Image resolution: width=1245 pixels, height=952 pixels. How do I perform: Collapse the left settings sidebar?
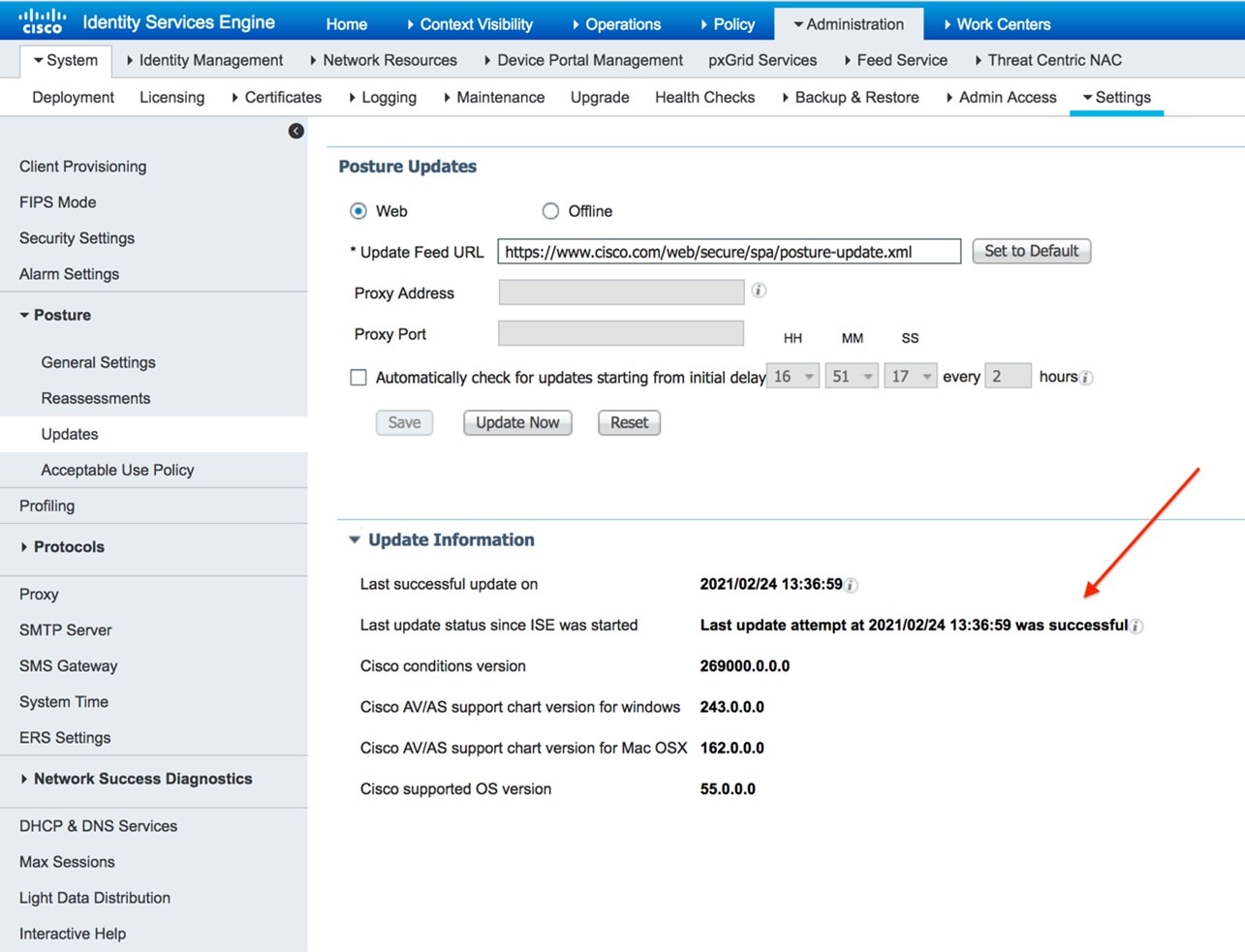point(296,131)
